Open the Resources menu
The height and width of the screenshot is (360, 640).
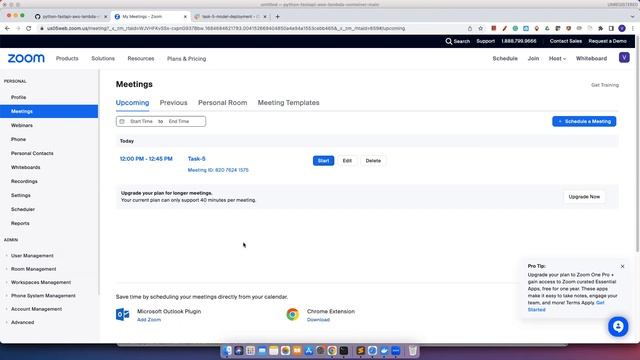[x=141, y=58]
